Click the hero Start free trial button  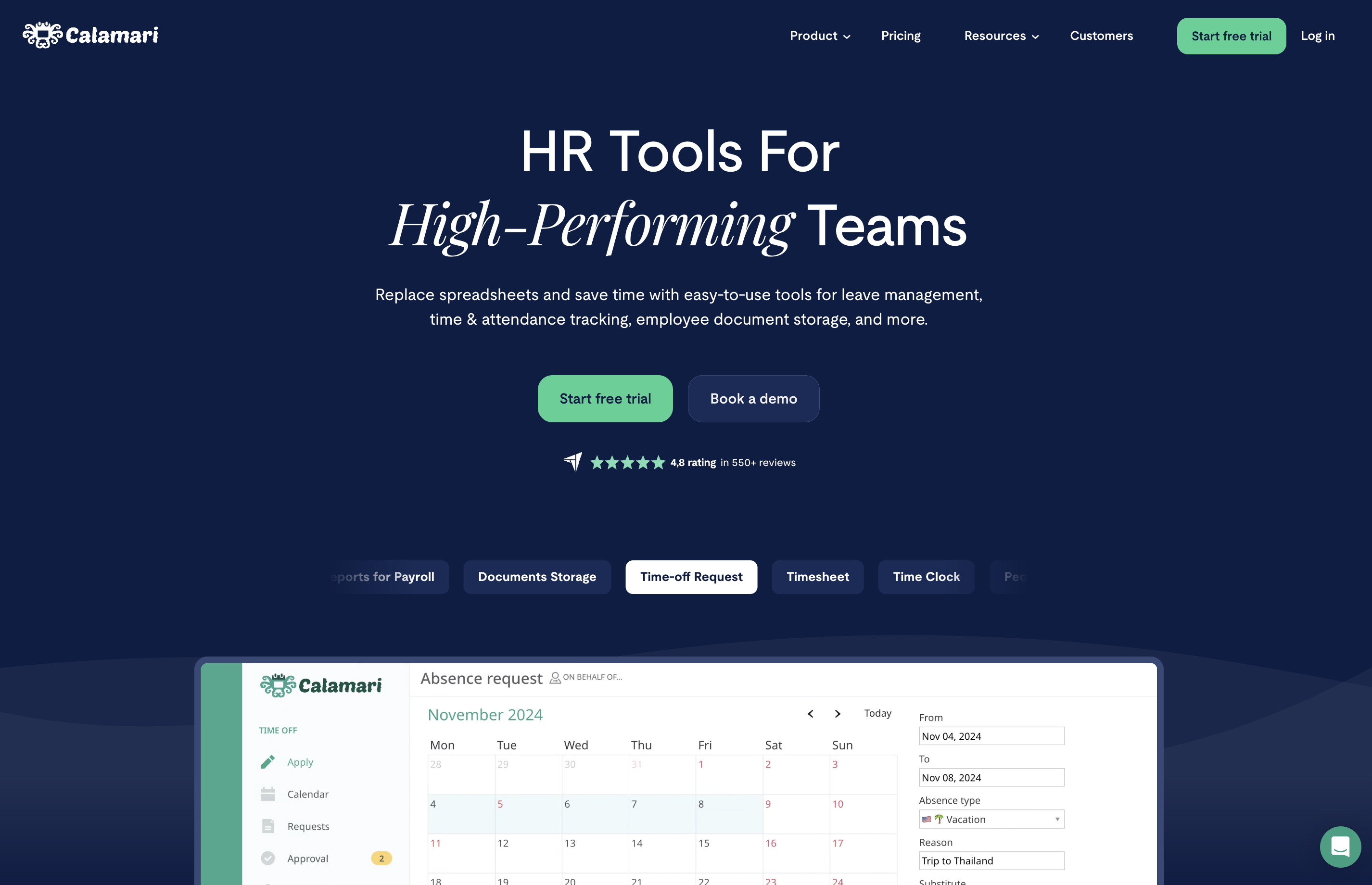click(x=605, y=398)
